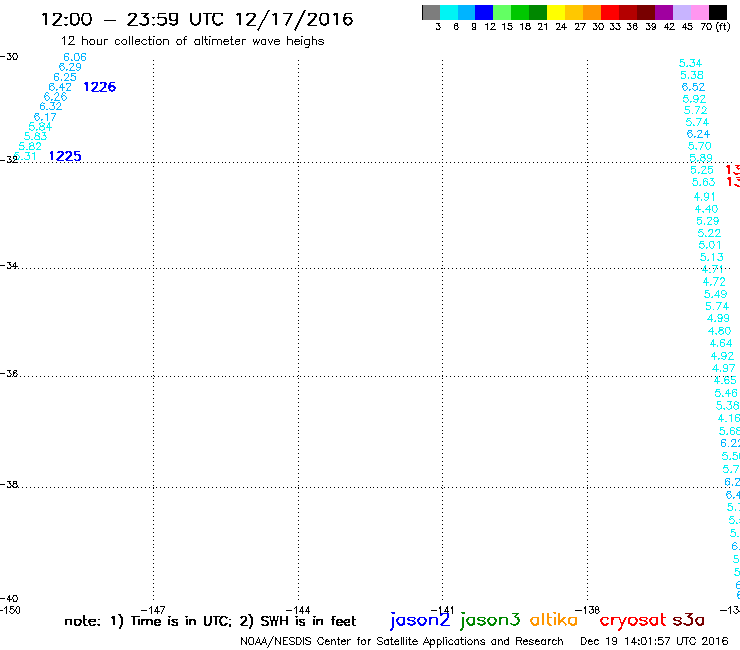Click the 1226 time stamp label

(x=100, y=87)
